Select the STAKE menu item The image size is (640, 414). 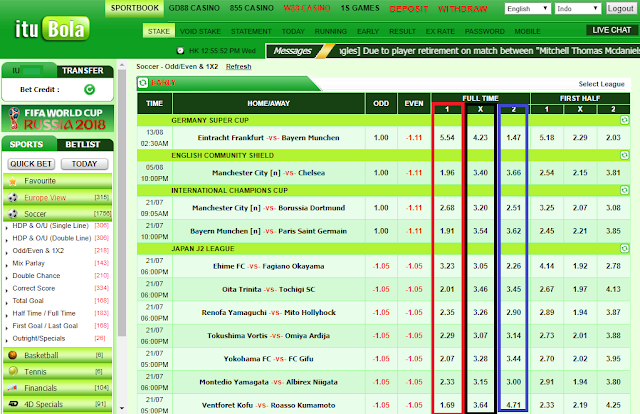(159, 31)
